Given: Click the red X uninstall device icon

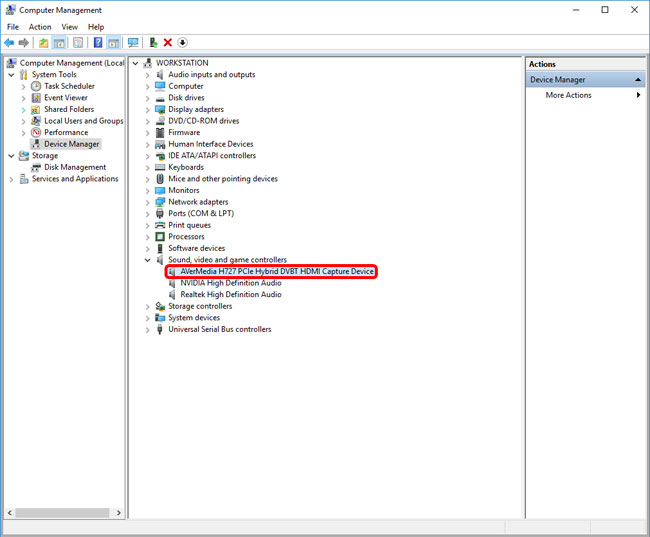Looking at the screenshot, I should coord(167,43).
